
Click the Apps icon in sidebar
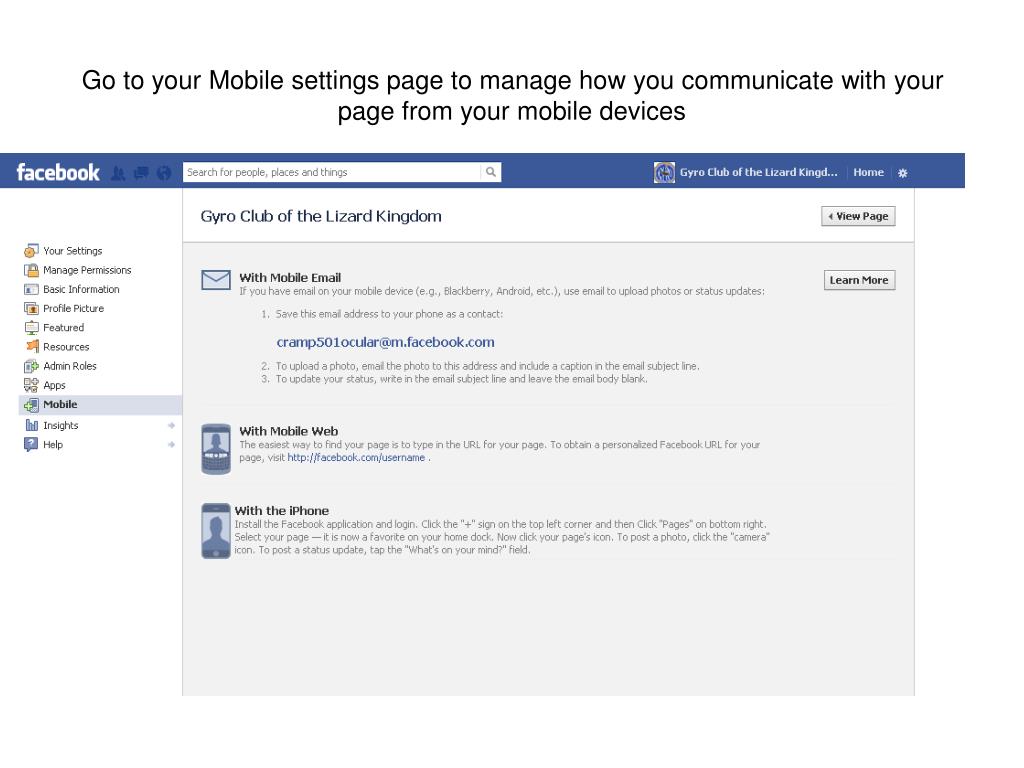coord(31,385)
